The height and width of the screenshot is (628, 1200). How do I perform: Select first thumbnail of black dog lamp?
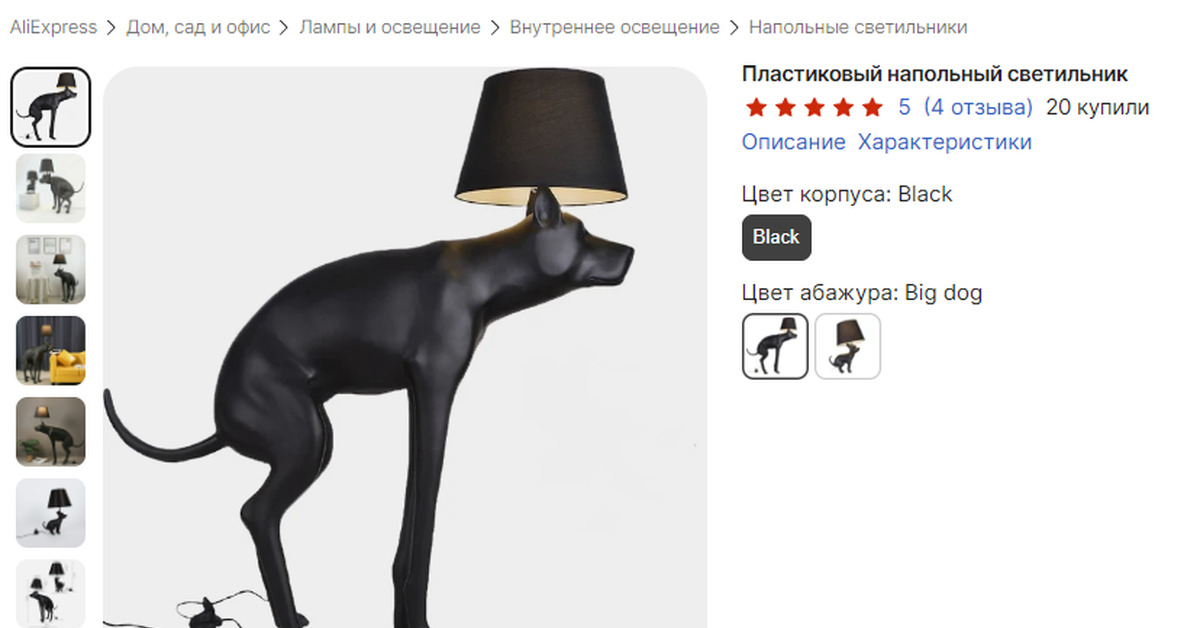coord(50,107)
